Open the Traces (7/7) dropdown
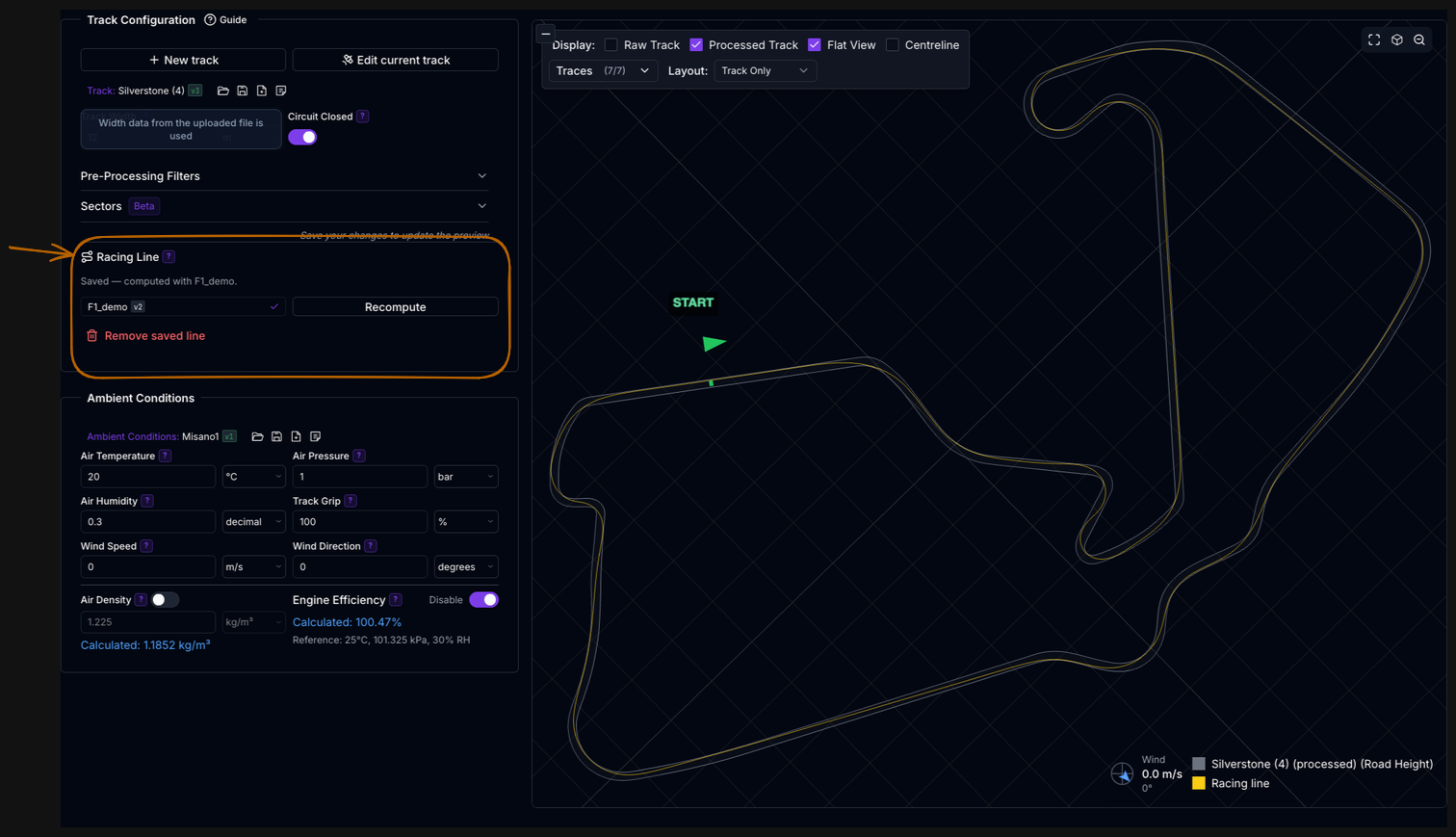 click(x=604, y=71)
